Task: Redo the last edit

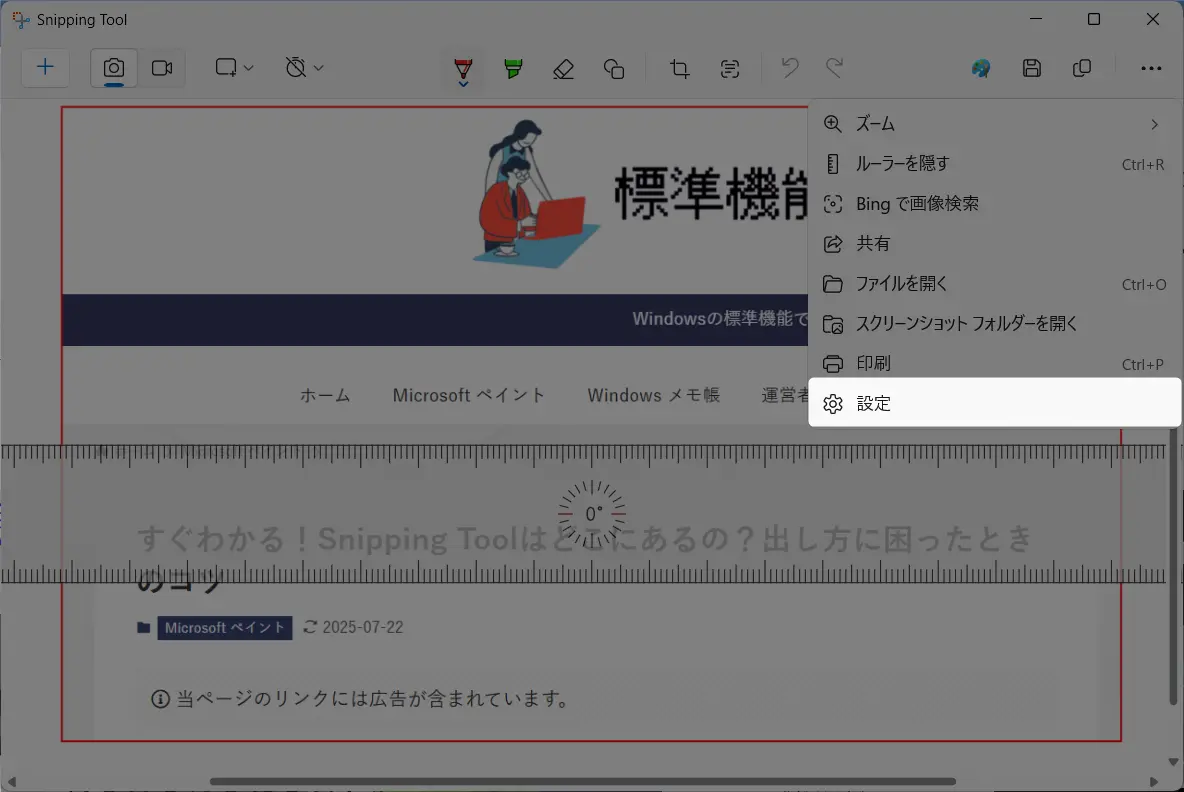Action: [834, 68]
